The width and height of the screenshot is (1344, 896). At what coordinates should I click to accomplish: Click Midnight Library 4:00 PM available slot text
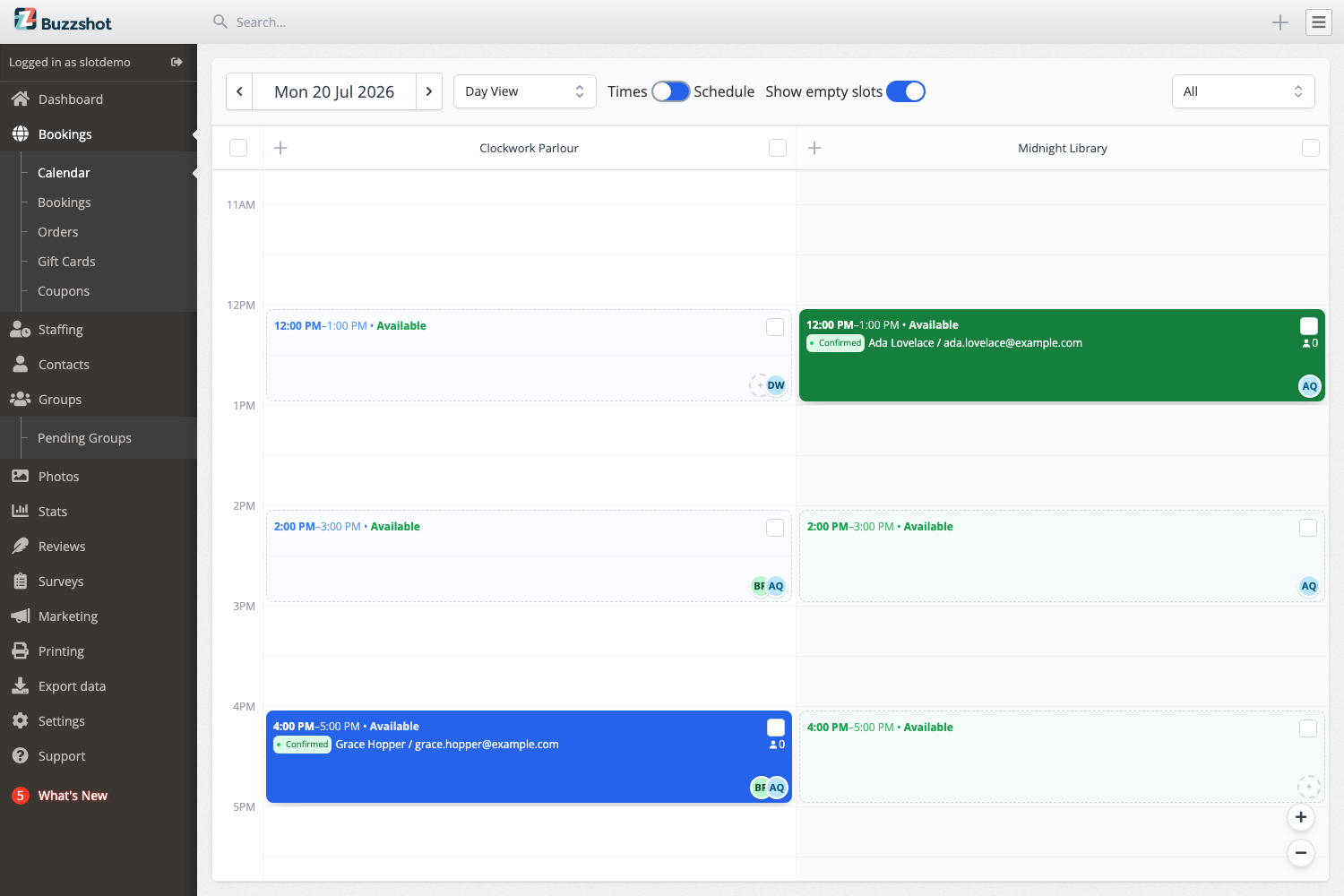880,728
